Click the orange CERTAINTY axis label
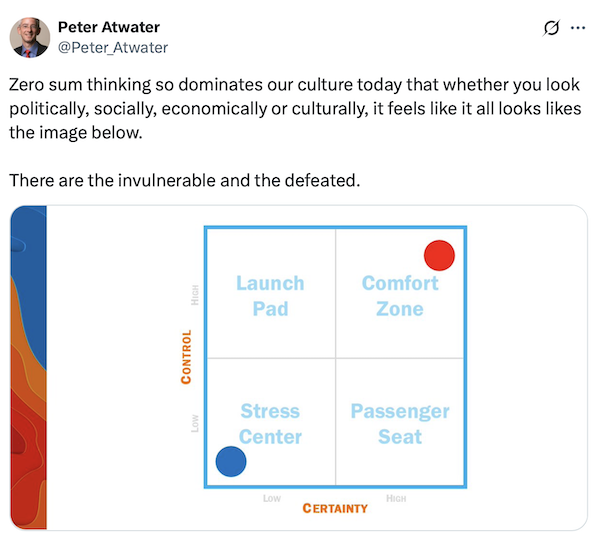This screenshot has width=600, height=540. click(x=335, y=508)
